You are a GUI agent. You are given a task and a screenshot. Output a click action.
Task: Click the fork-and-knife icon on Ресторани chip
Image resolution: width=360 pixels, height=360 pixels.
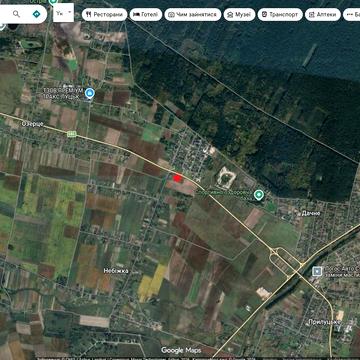88,15
